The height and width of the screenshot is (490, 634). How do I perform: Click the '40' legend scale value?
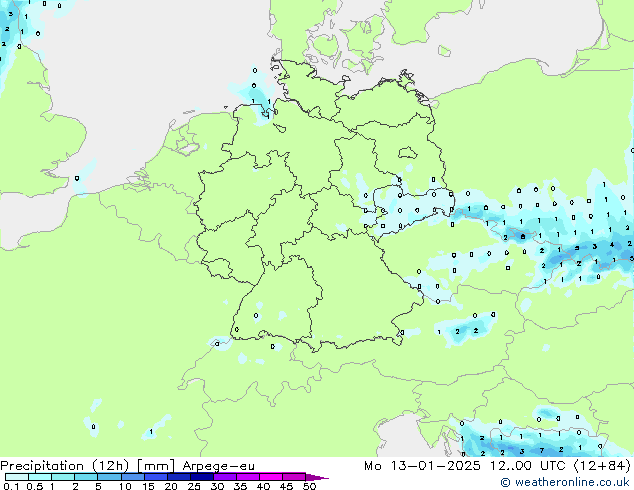(x=263, y=486)
